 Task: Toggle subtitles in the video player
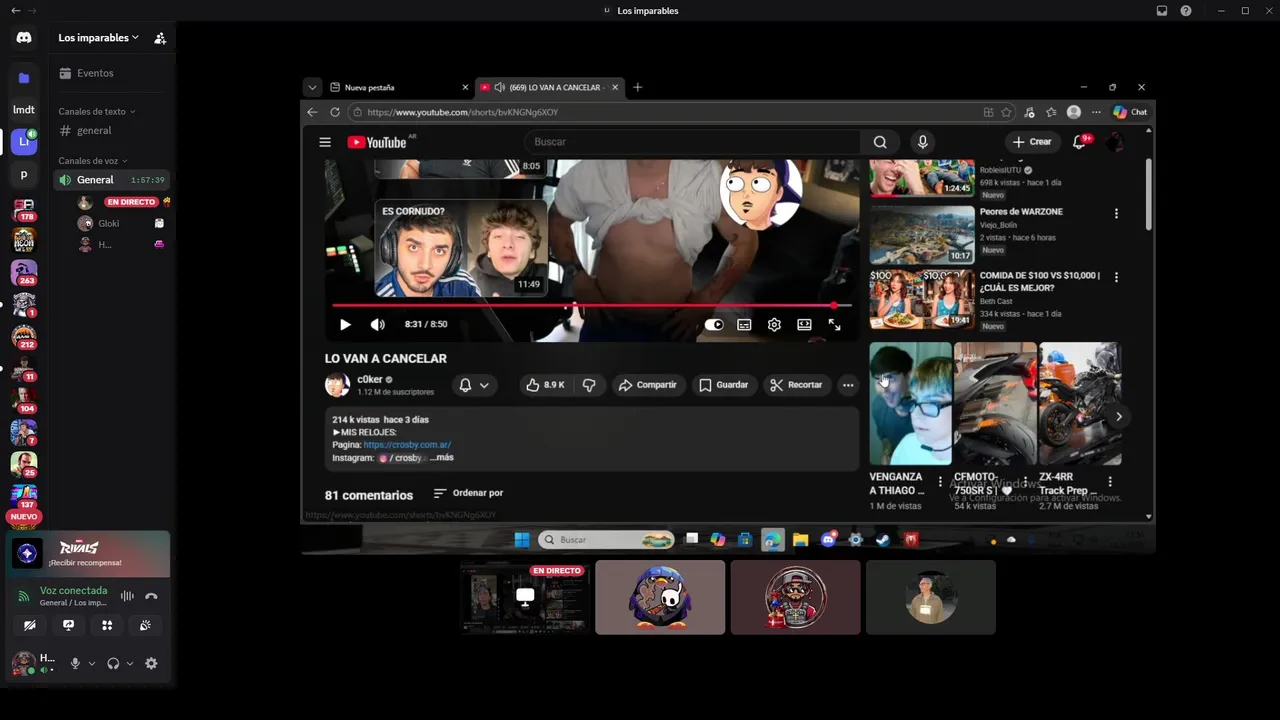[x=744, y=325]
